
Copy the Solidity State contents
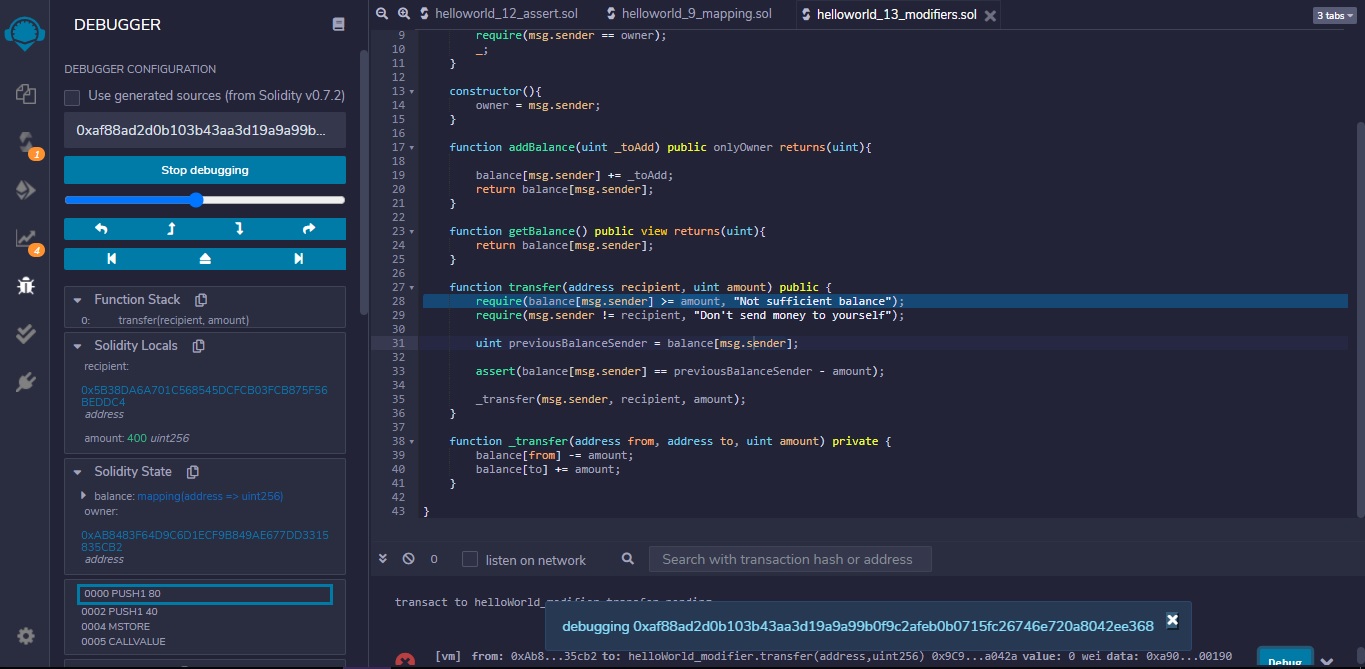[x=192, y=472]
